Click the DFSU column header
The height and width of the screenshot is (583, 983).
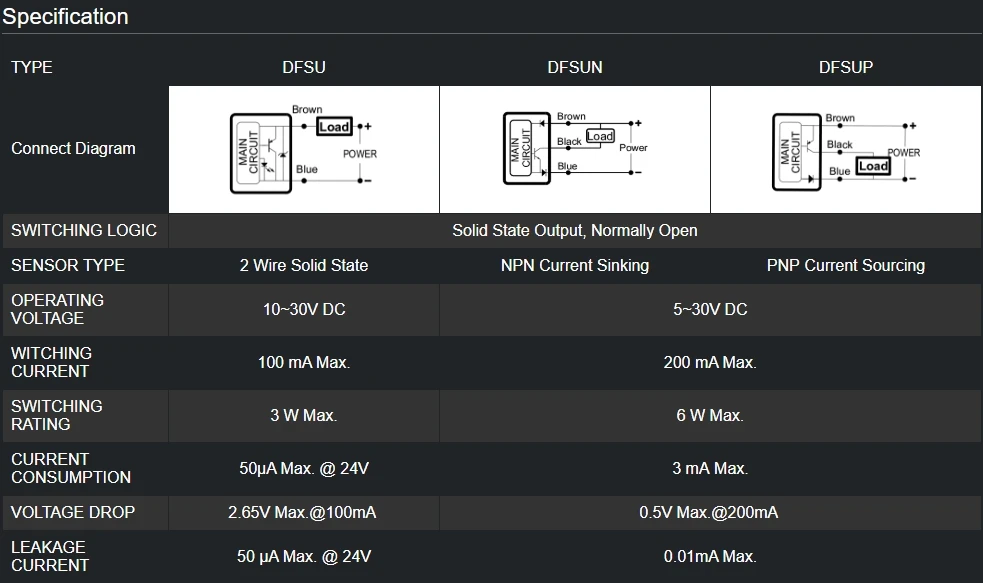pos(304,67)
